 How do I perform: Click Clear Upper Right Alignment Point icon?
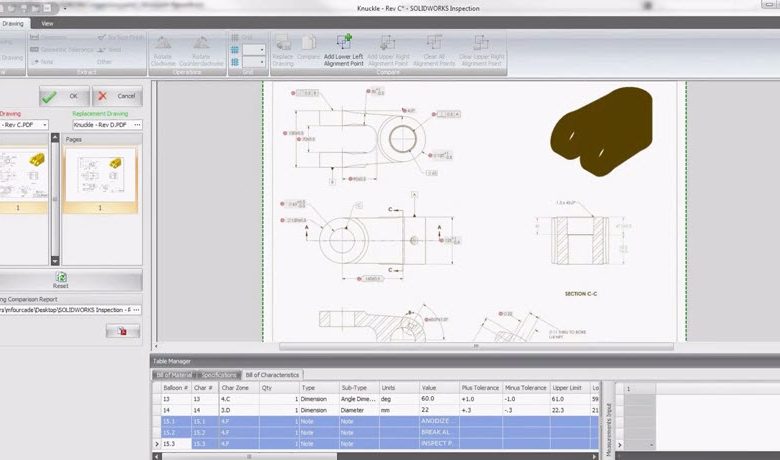(481, 42)
